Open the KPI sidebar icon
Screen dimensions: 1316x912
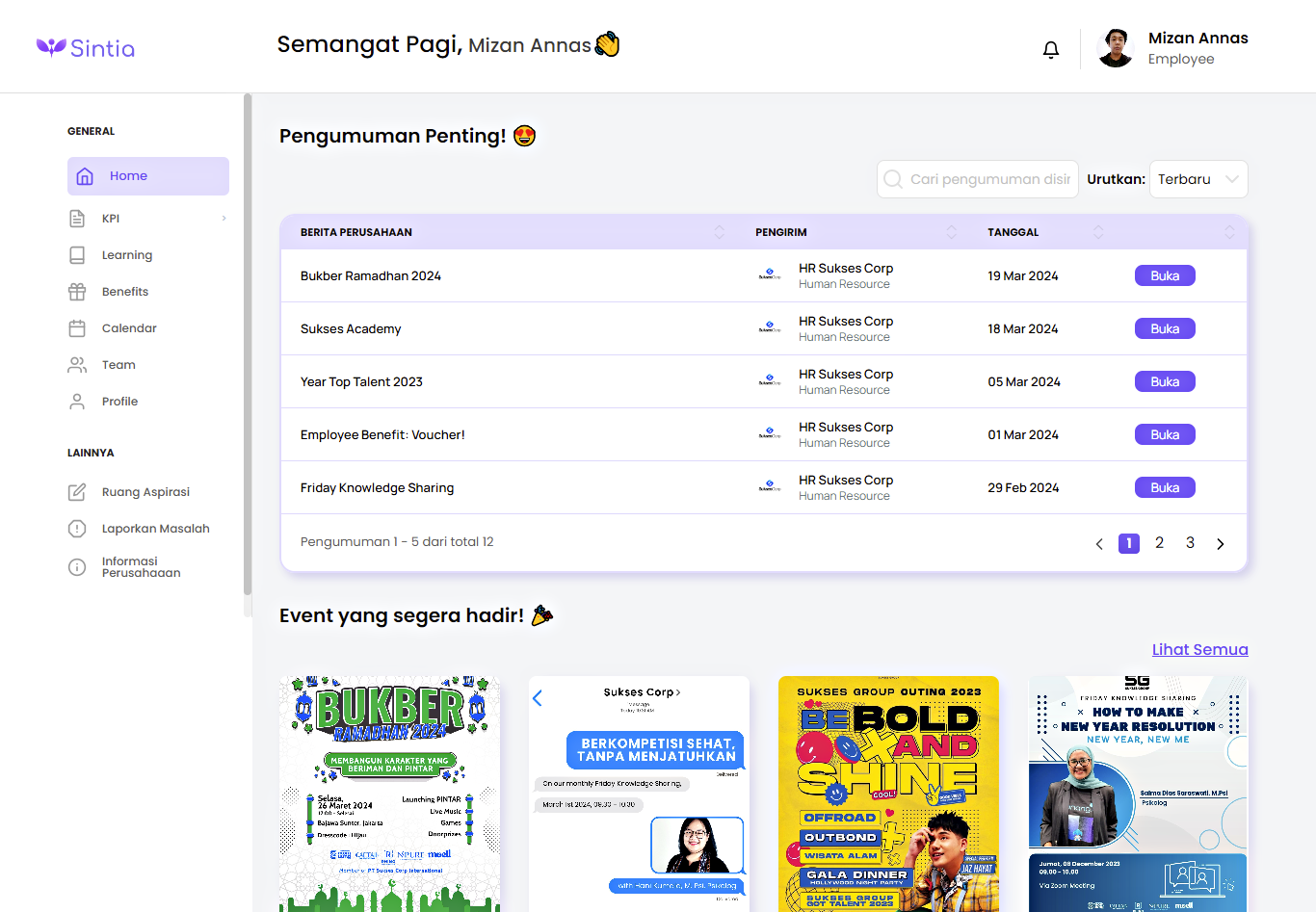[x=77, y=219]
